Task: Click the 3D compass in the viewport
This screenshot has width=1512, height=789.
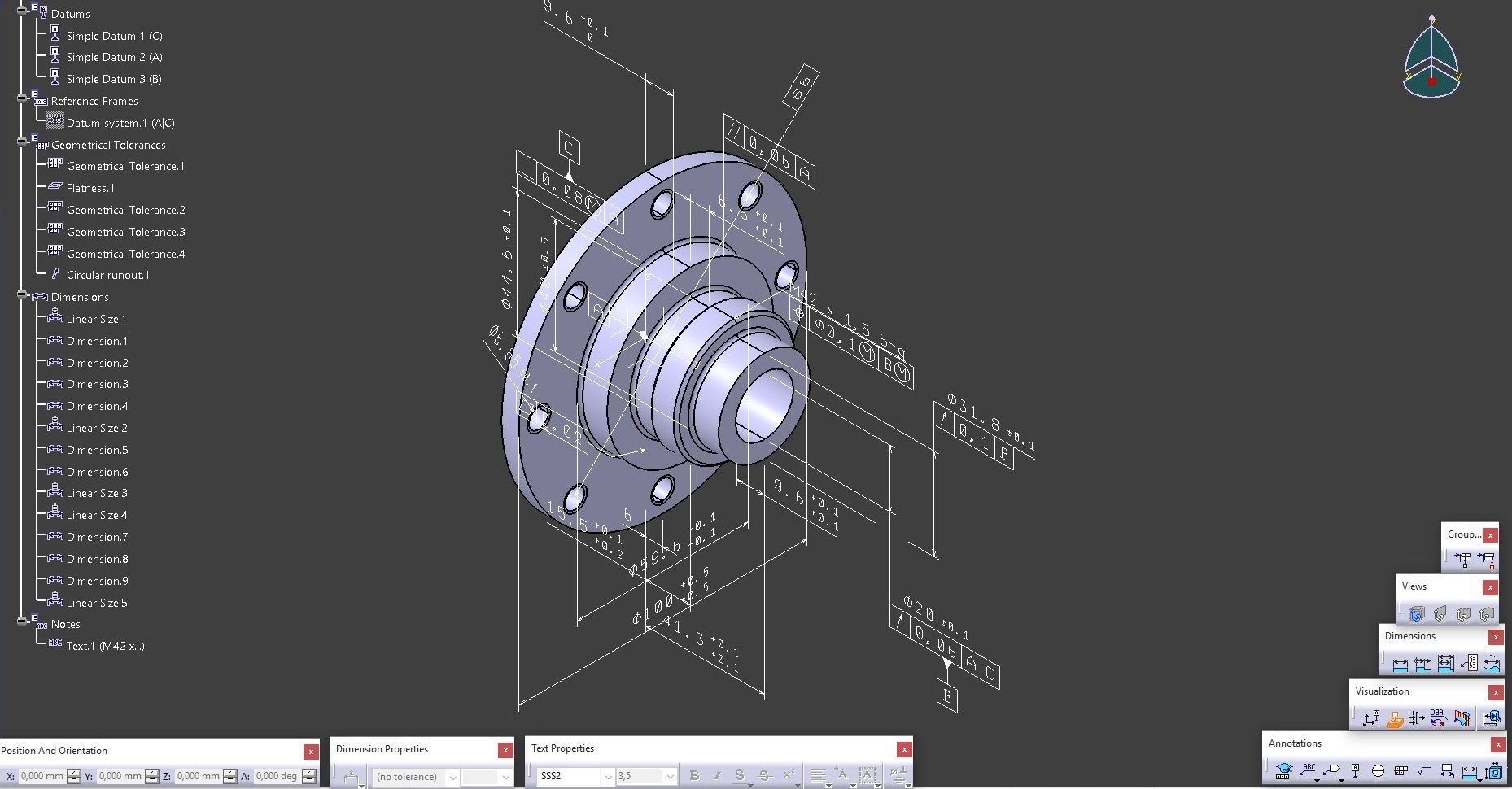Action: coord(1431,61)
